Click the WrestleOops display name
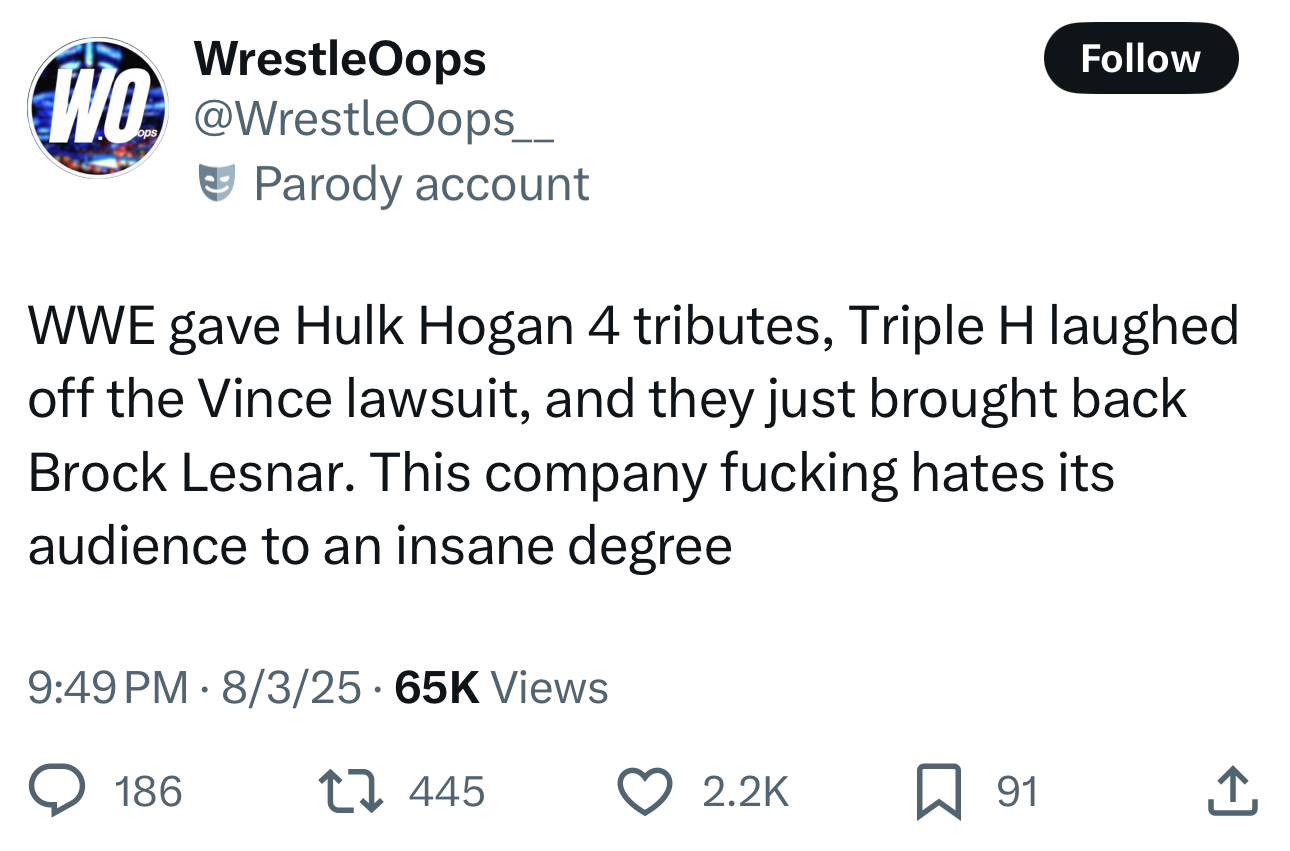Viewport: 1290px width, 851px height. pos(340,59)
